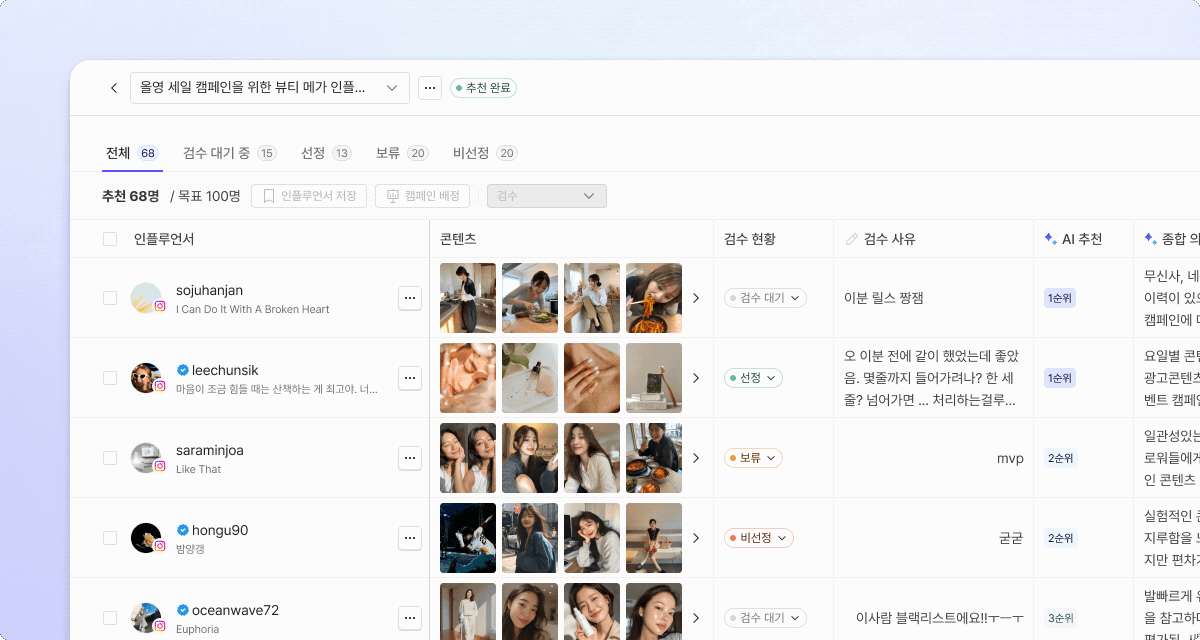Open the more menu for sojuhanjan

coord(410,298)
